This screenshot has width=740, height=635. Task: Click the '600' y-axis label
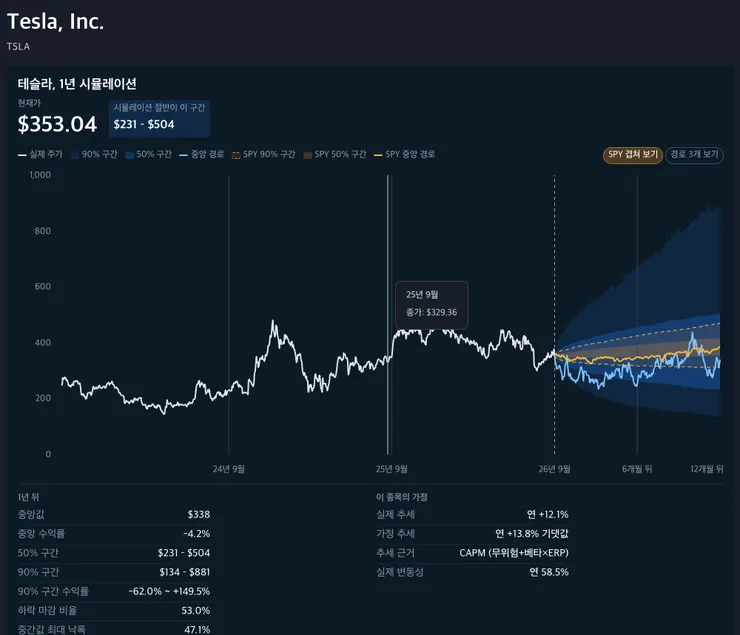tap(43, 286)
